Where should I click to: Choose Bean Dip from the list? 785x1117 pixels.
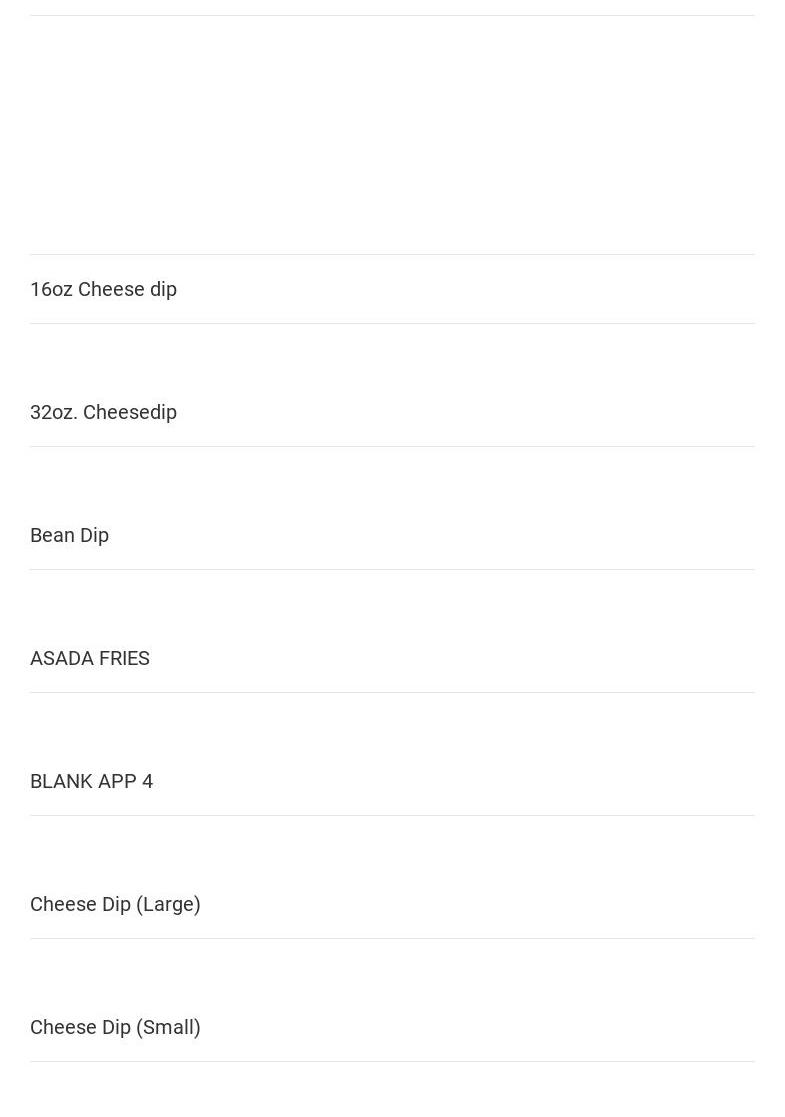(69, 535)
